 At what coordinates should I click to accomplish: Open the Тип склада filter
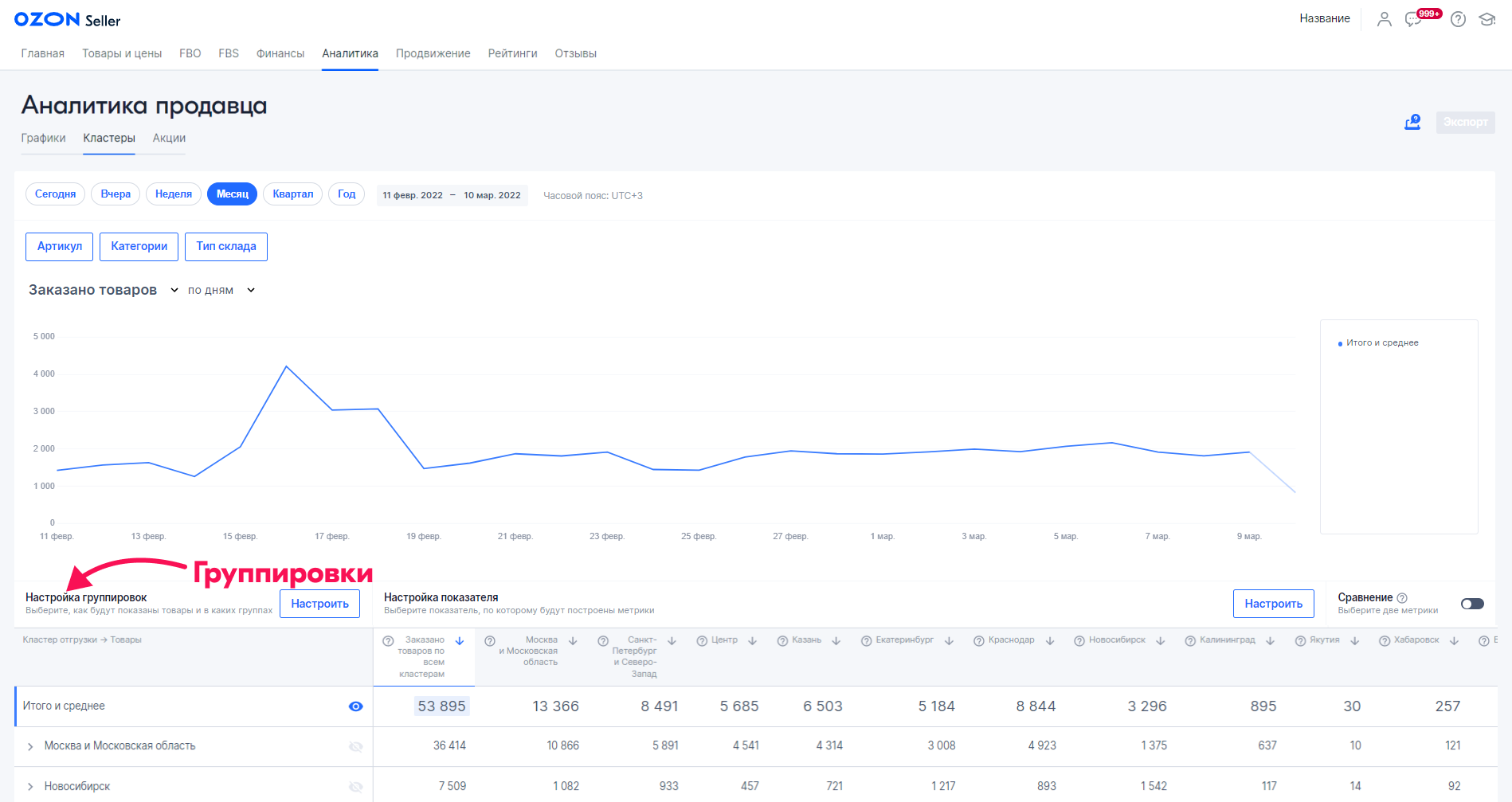226,247
